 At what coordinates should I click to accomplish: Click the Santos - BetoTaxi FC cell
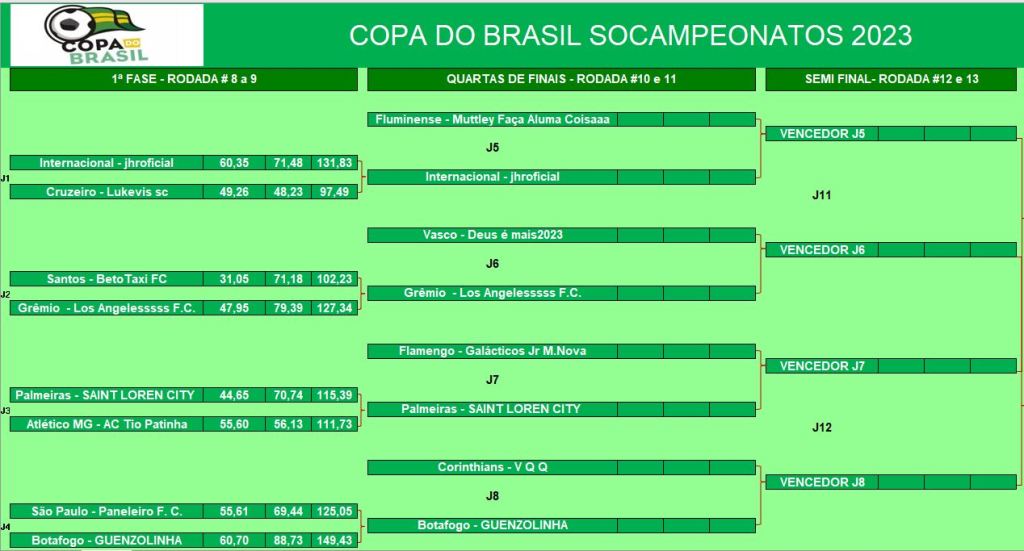coord(105,279)
